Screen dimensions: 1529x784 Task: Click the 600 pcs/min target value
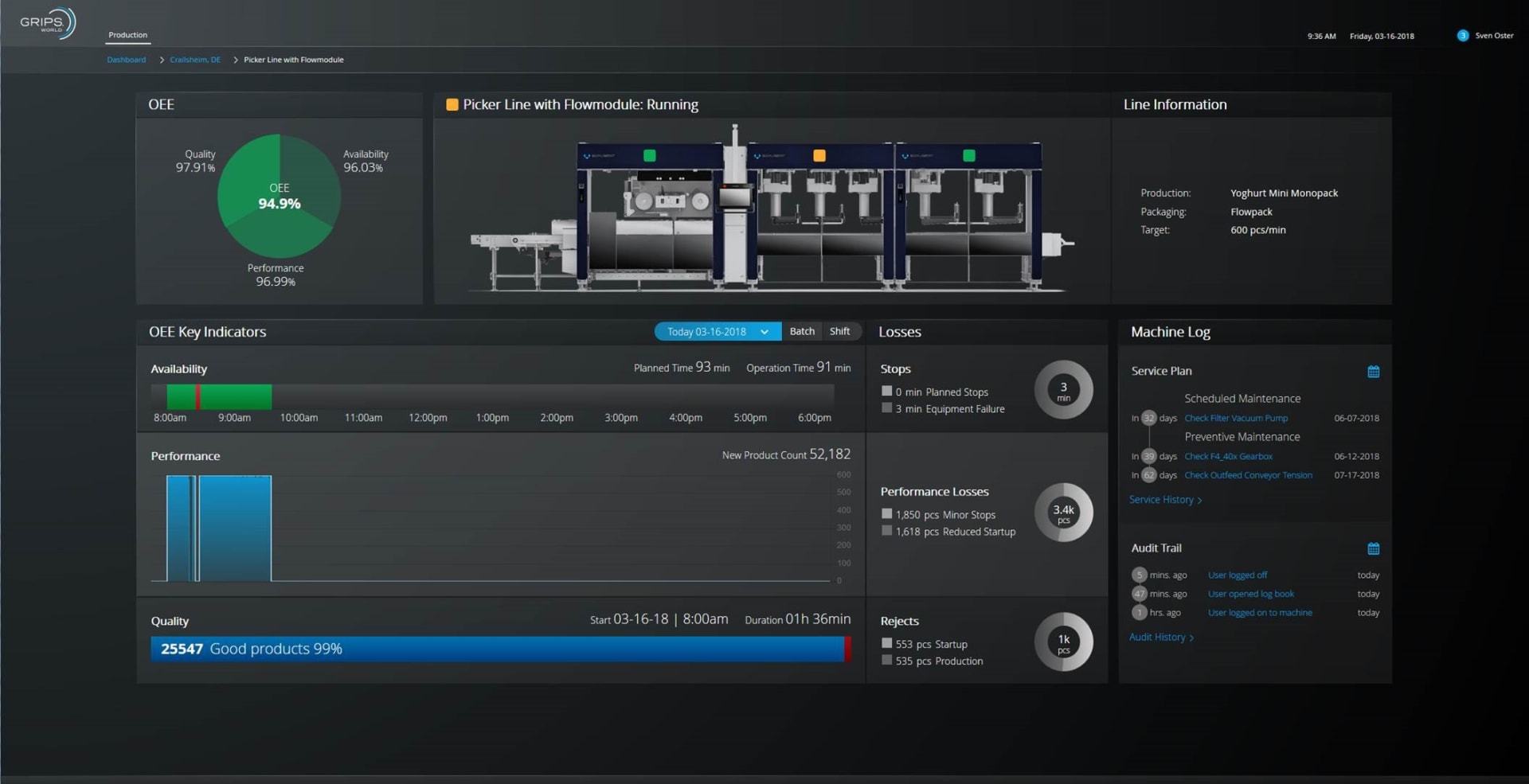pyautogui.click(x=1257, y=230)
